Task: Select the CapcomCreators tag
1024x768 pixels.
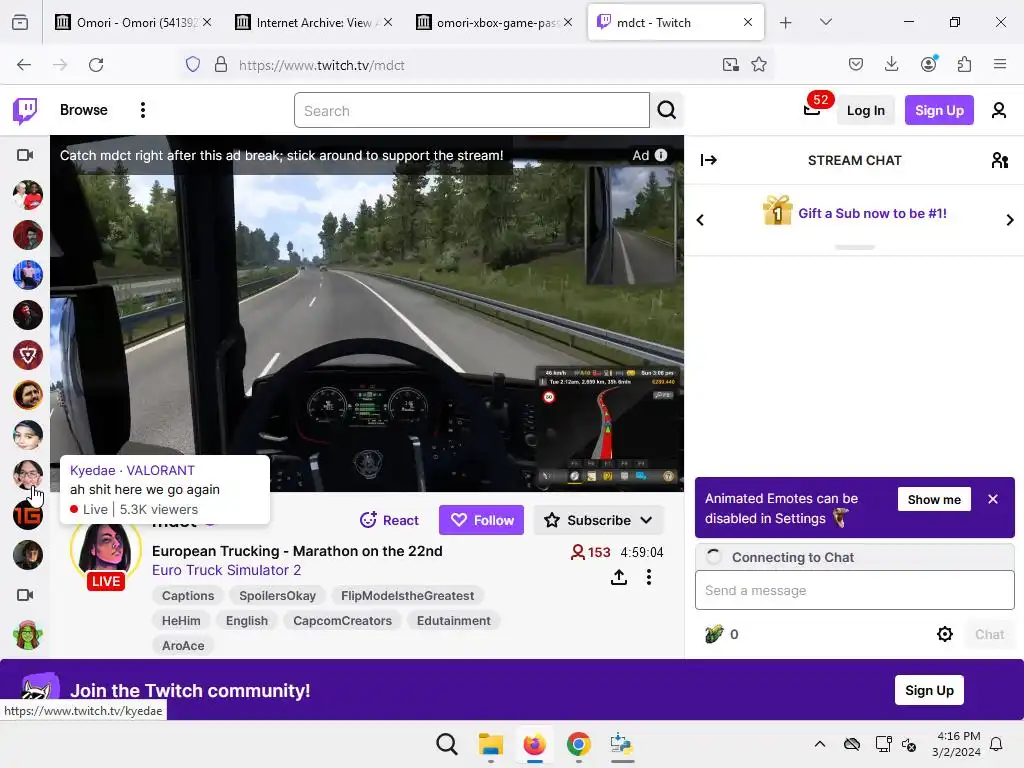Action: [x=342, y=620]
